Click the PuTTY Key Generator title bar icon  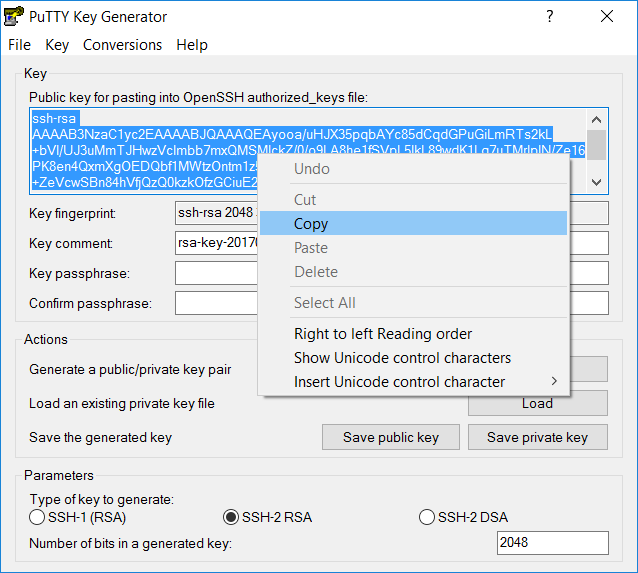point(13,17)
